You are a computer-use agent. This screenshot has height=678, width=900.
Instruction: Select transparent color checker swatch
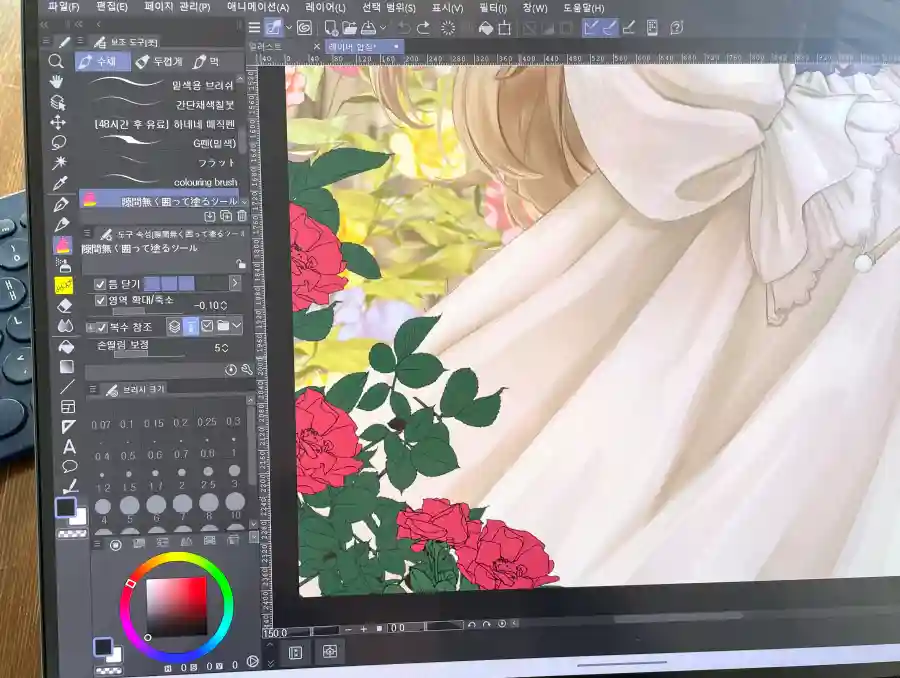click(x=71, y=533)
